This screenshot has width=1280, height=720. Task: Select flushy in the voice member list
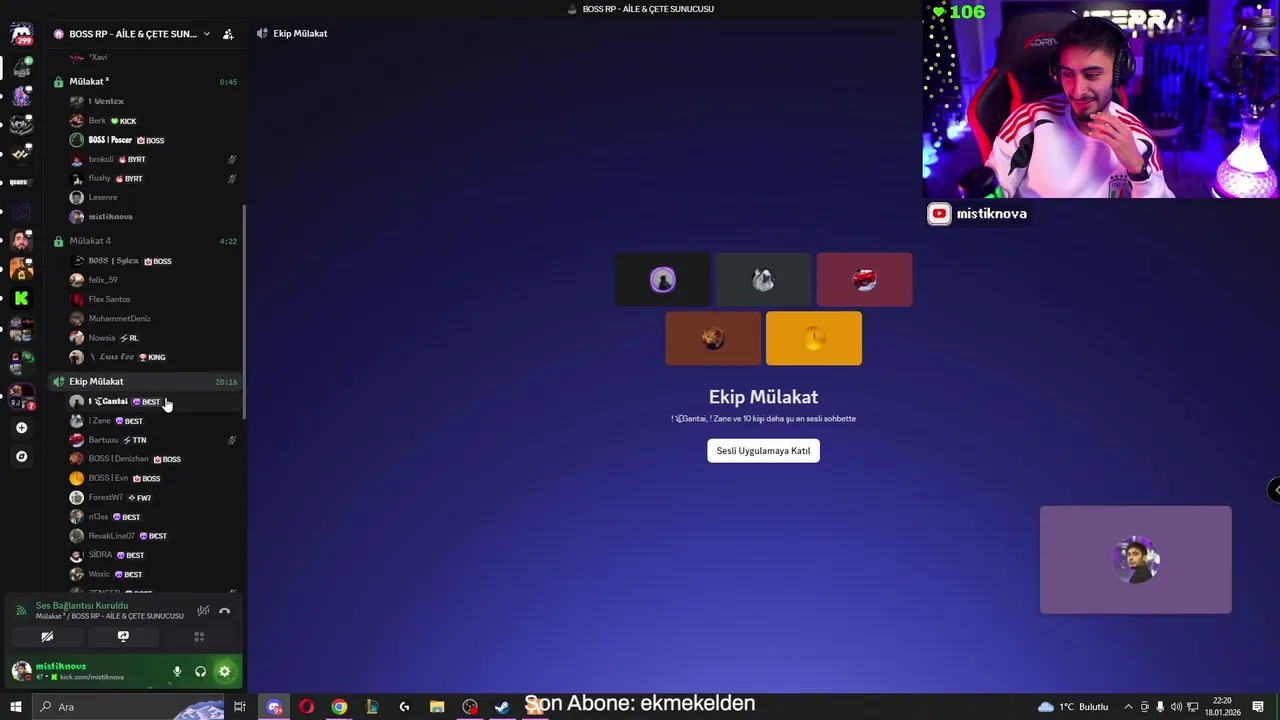pos(154,179)
